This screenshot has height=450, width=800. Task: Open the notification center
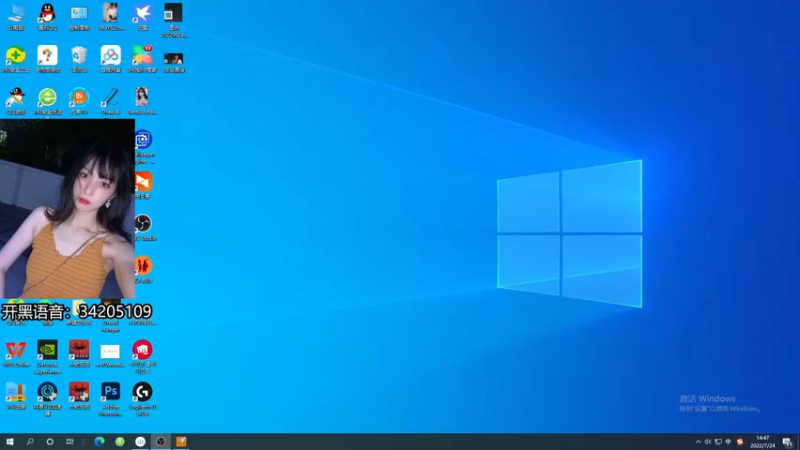788,442
